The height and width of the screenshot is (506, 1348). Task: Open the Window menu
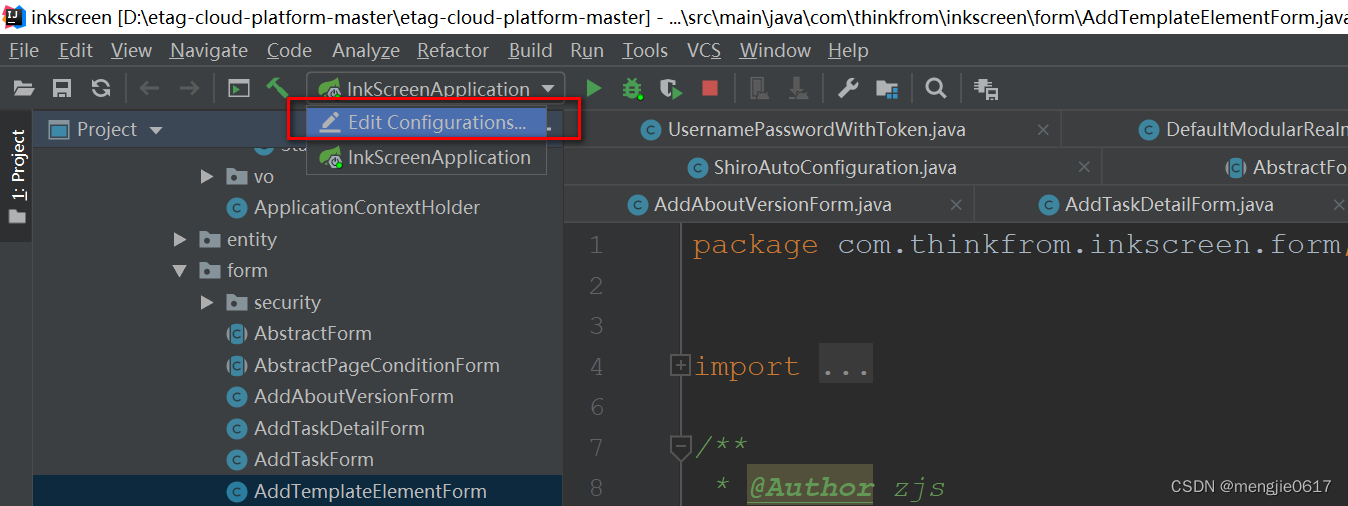[775, 50]
